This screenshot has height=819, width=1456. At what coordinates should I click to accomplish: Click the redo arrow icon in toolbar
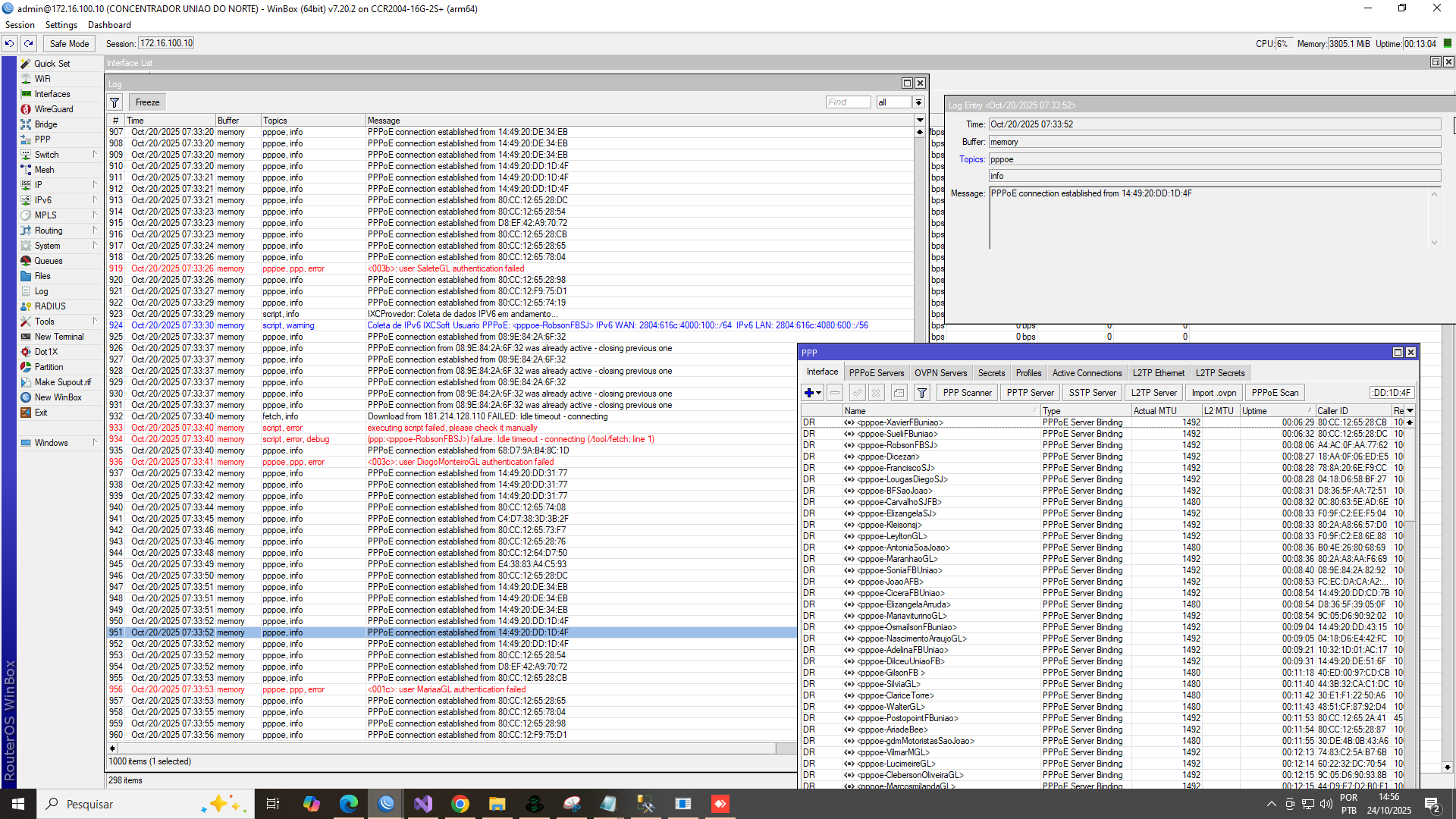pos(29,44)
